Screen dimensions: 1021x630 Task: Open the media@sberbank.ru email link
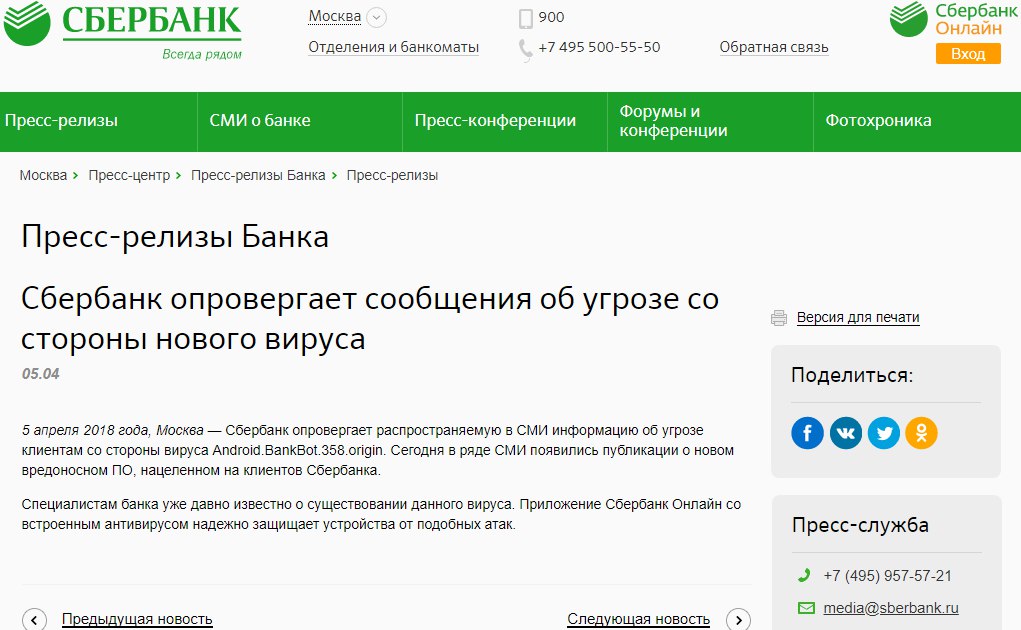click(x=891, y=608)
